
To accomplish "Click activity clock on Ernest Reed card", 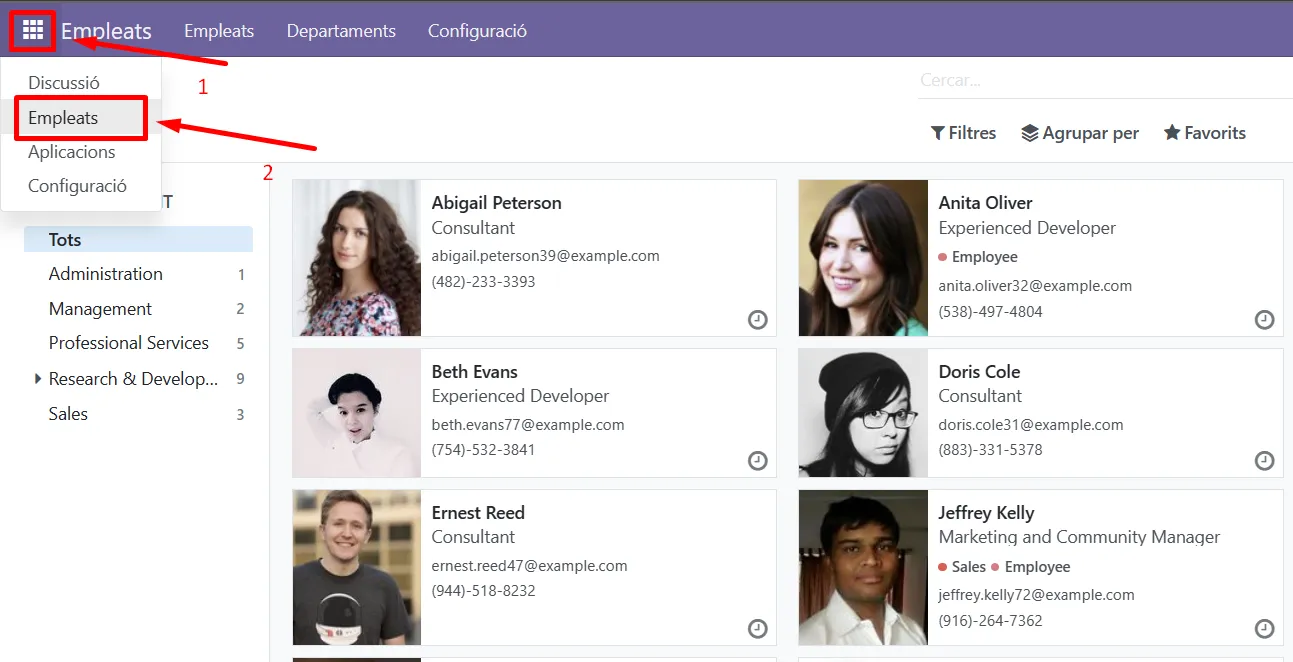I will click(758, 629).
